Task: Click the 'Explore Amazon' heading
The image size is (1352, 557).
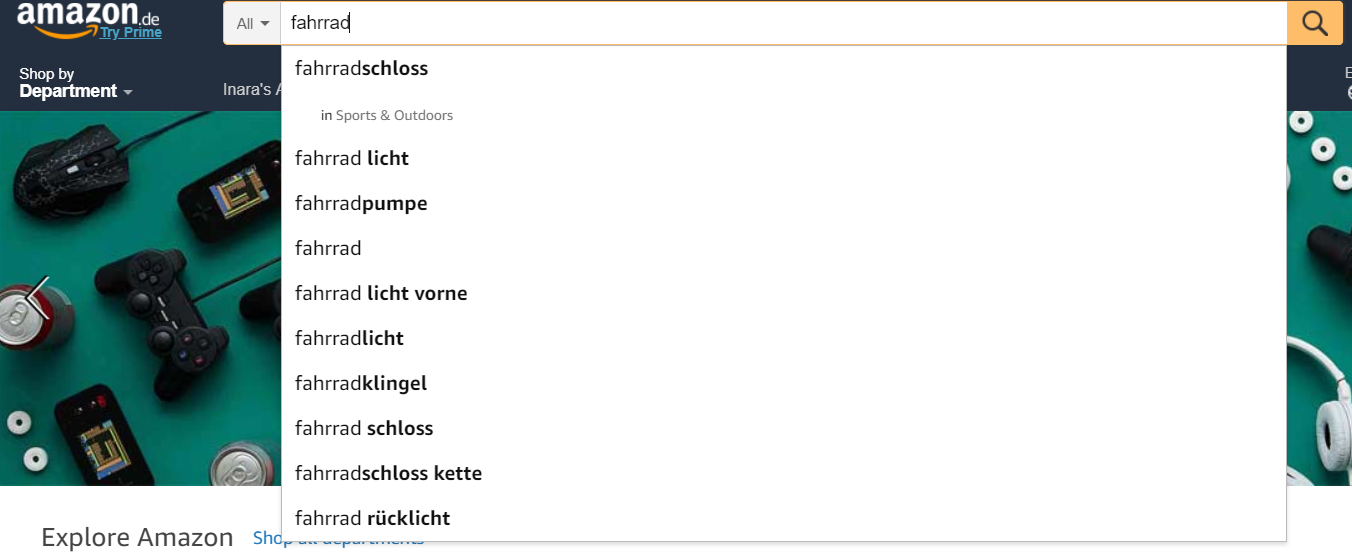Action: point(137,537)
